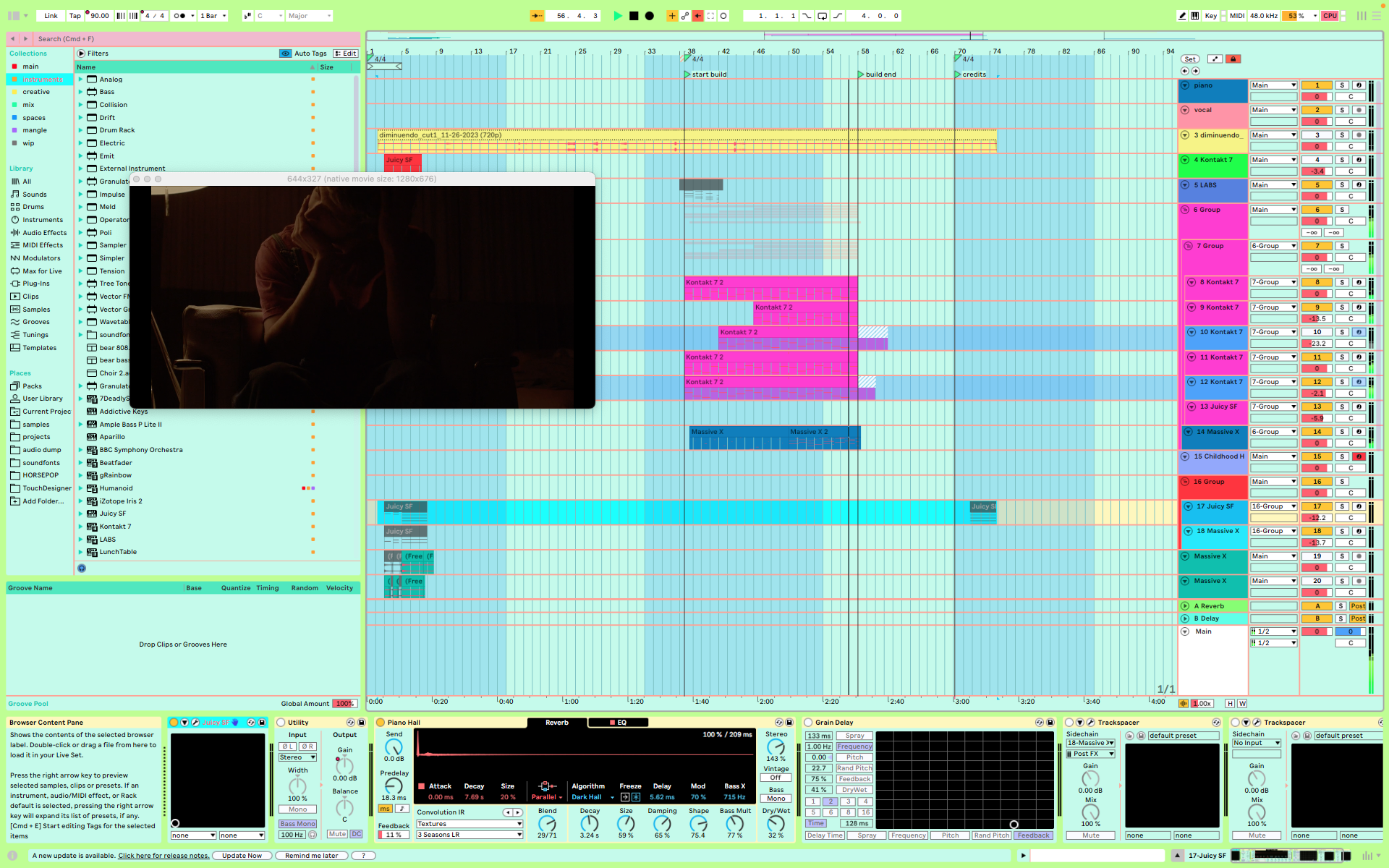Image resolution: width=1389 pixels, height=868 pixels.
Task: Toggle the MIDI Arrangement Overdub plus icon
Action: (671, 15)
